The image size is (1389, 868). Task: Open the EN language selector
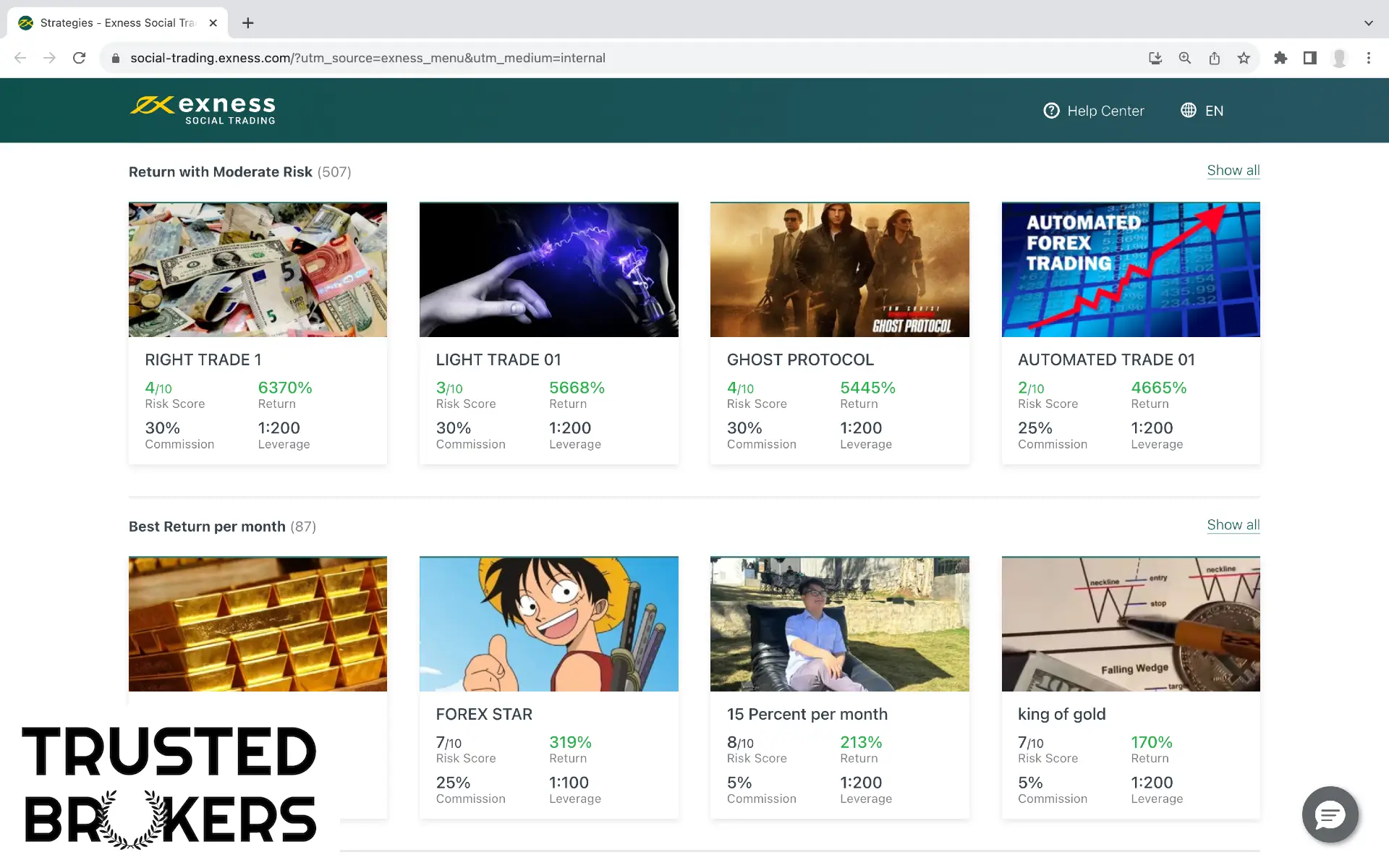coord(1202,111)
